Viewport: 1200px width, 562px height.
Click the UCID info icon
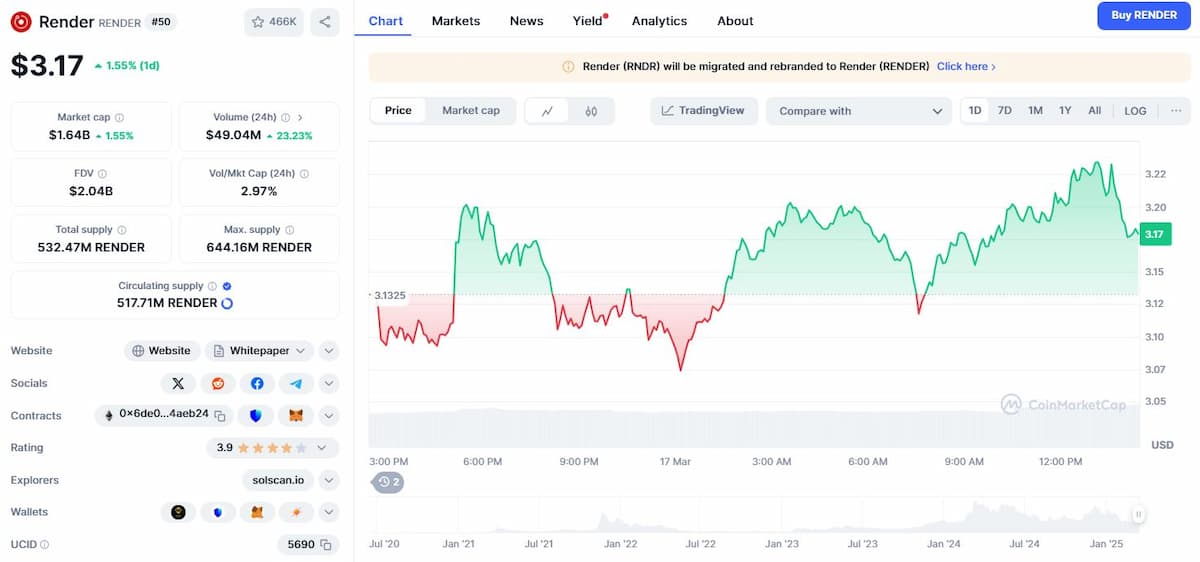45,545
